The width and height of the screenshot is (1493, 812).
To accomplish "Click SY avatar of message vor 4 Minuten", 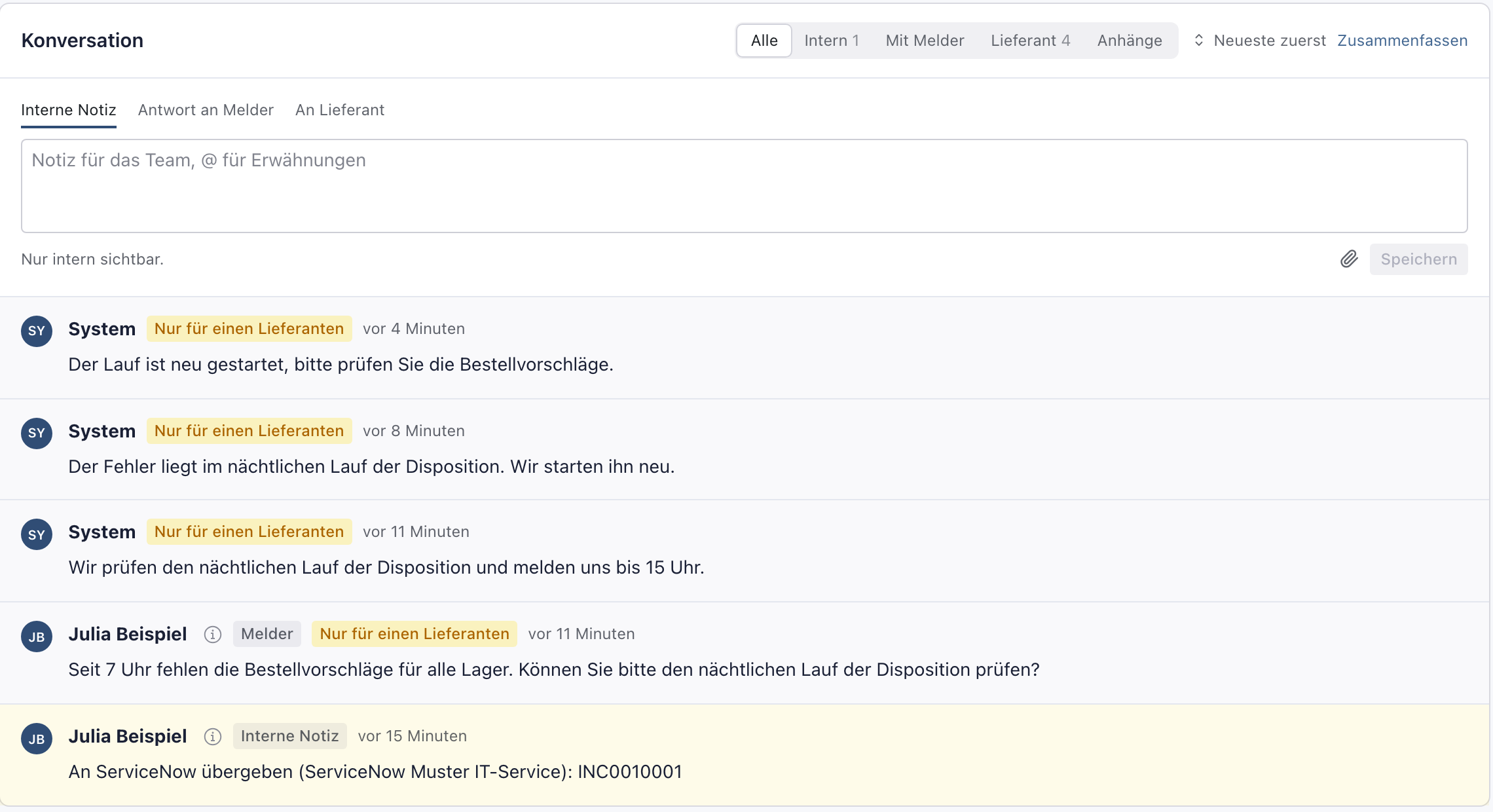I will [x=37, y=331].
